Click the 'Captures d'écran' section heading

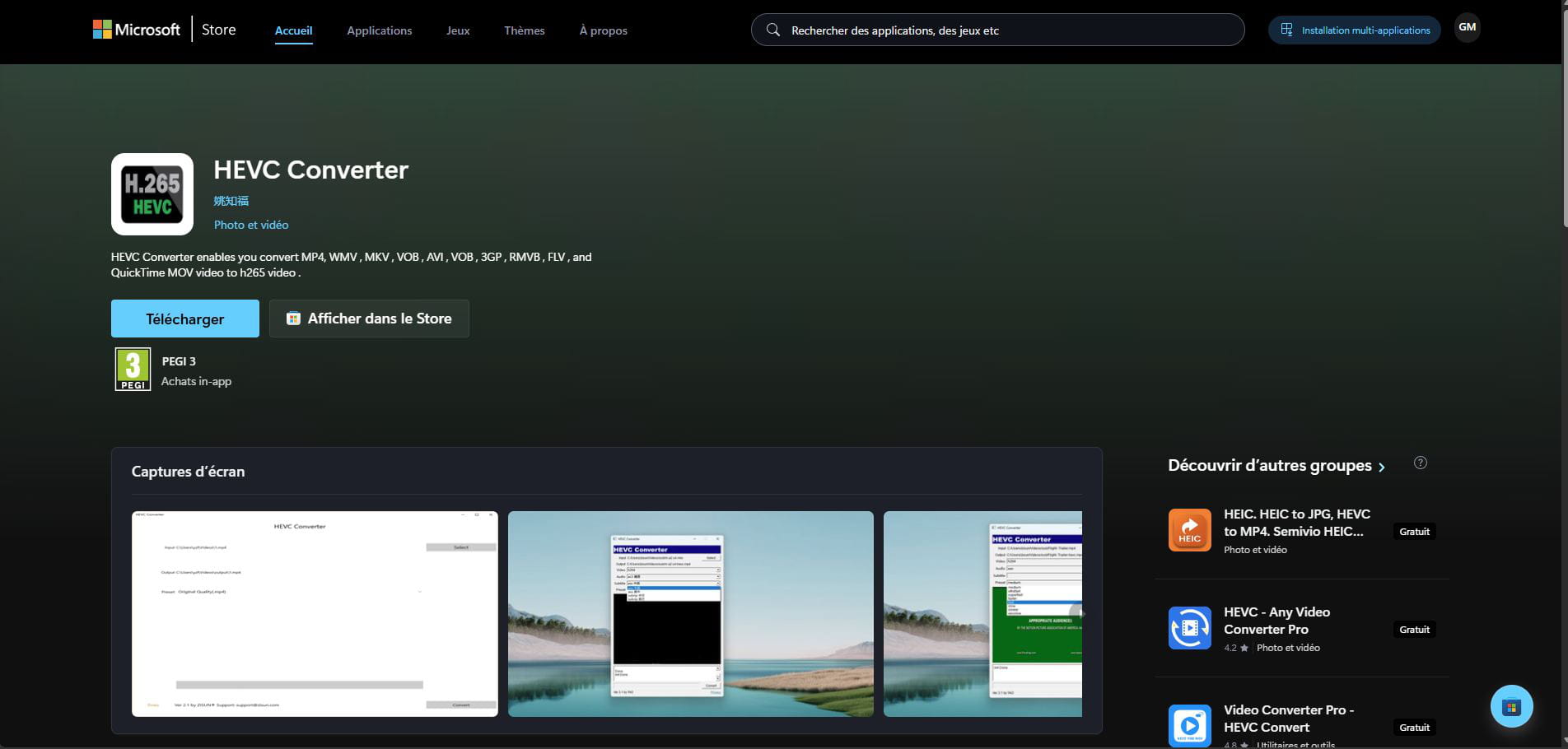[188, 472]
